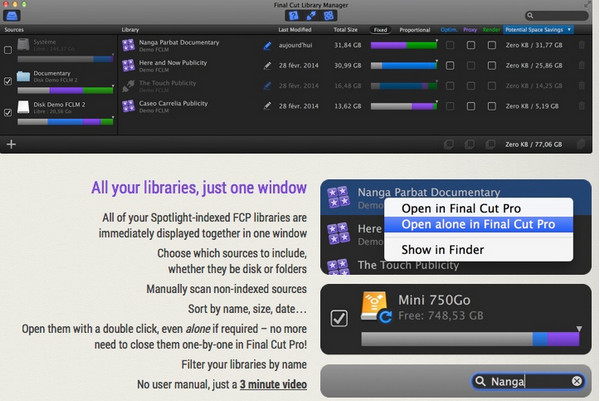Viewport: 600px width, 401px height.
Task: Open the 3 minute video link
Action: coord(273,384)
